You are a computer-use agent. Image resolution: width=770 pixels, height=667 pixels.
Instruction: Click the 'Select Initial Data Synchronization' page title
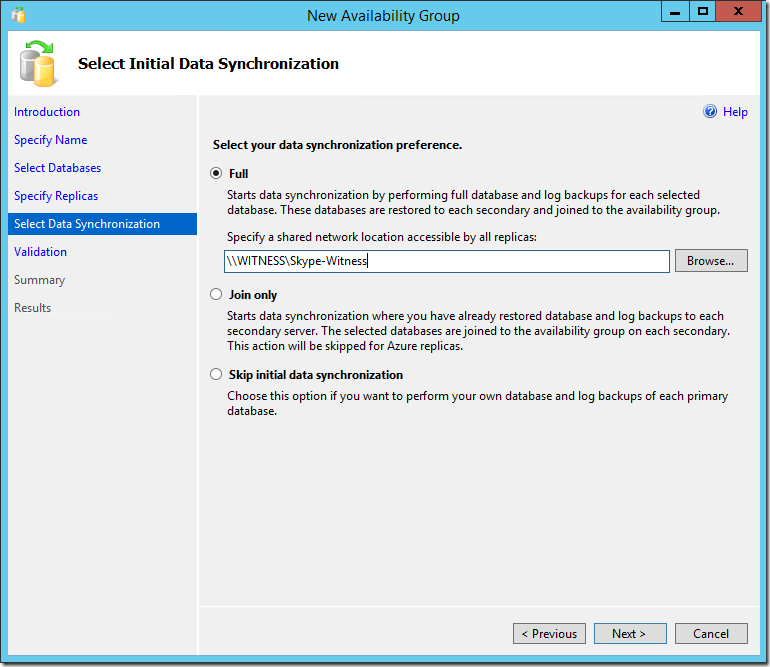point(208,64)
